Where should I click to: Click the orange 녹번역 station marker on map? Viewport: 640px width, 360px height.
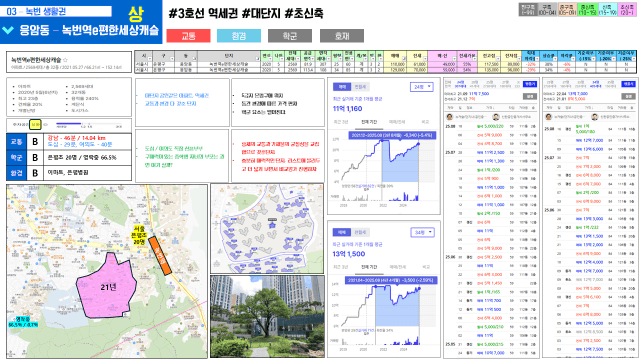pyautogui.click(x=159, y=256)
